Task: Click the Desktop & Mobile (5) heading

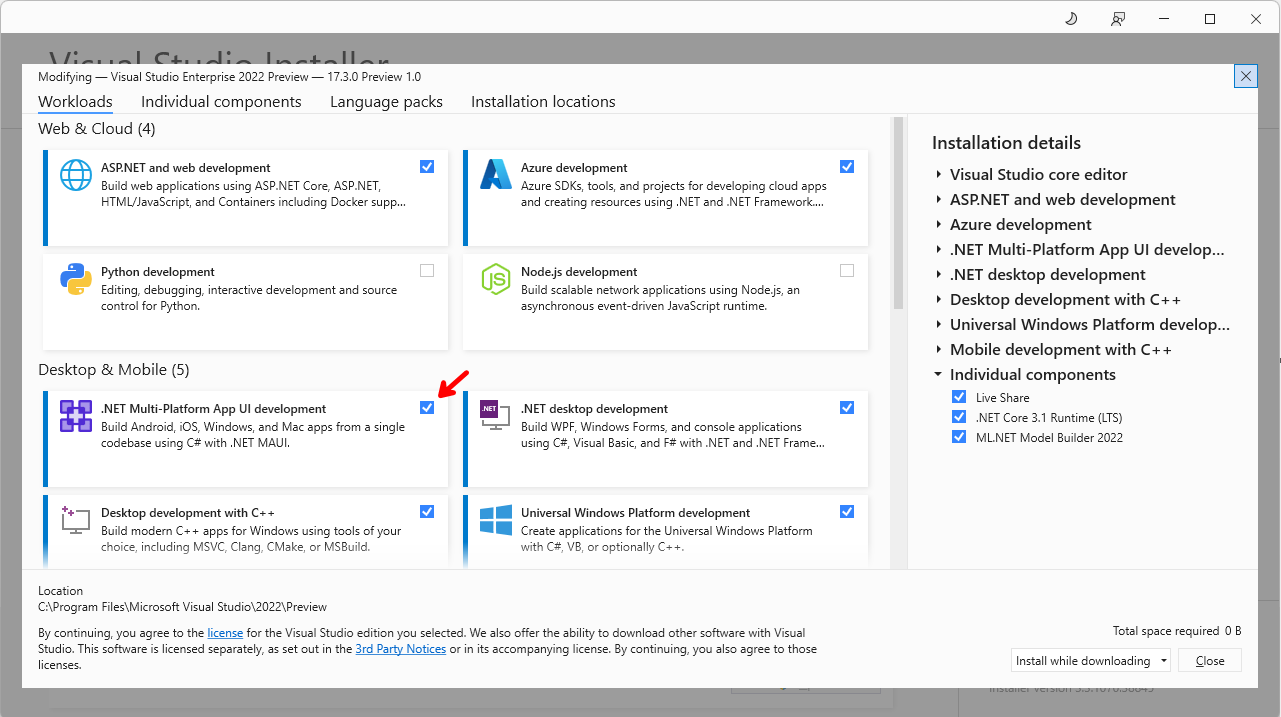Action: [x=113, y=370]
